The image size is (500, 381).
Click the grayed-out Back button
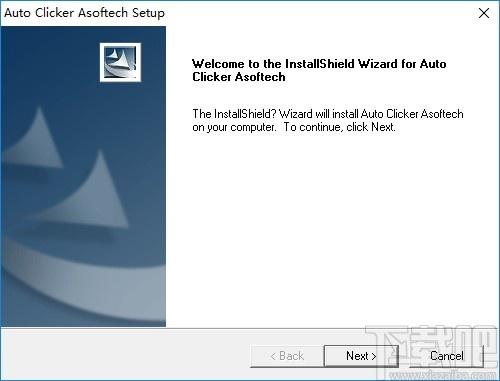[x=287, y=356]
